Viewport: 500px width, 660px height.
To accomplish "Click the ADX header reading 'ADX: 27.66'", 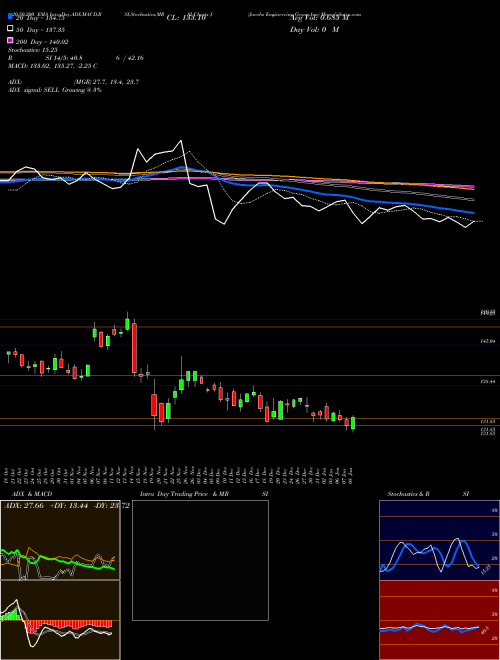I will 24,506.
